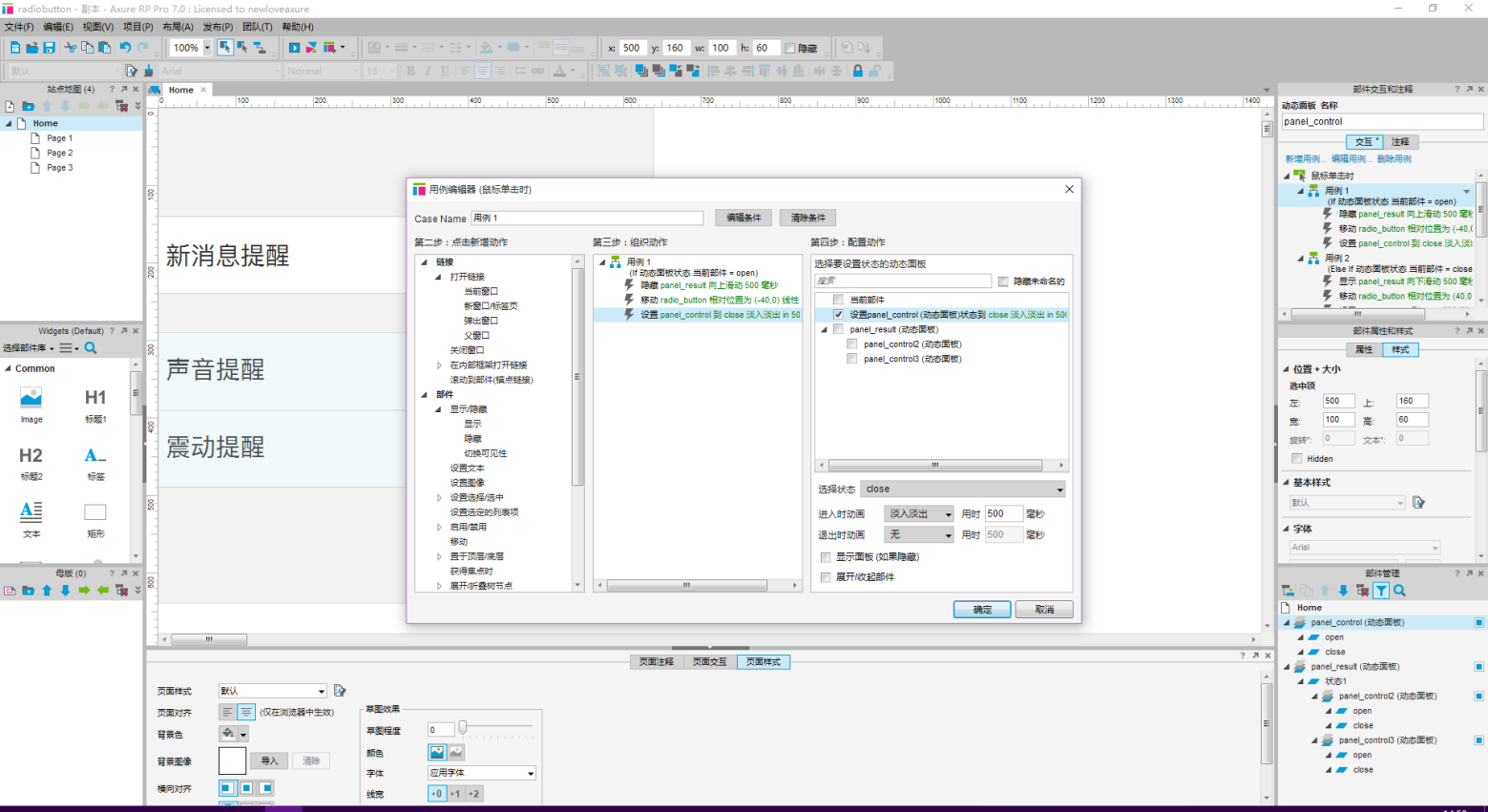Viewport: 1488px width, 812px height.
Task: Click the 取消 button
Action: pos(1044,609)
